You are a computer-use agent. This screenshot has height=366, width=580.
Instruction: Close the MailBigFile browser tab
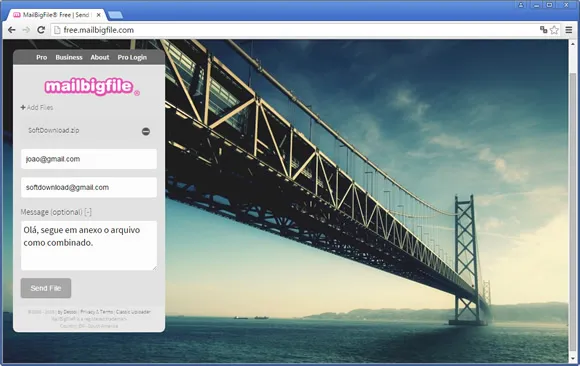[98, 15]
